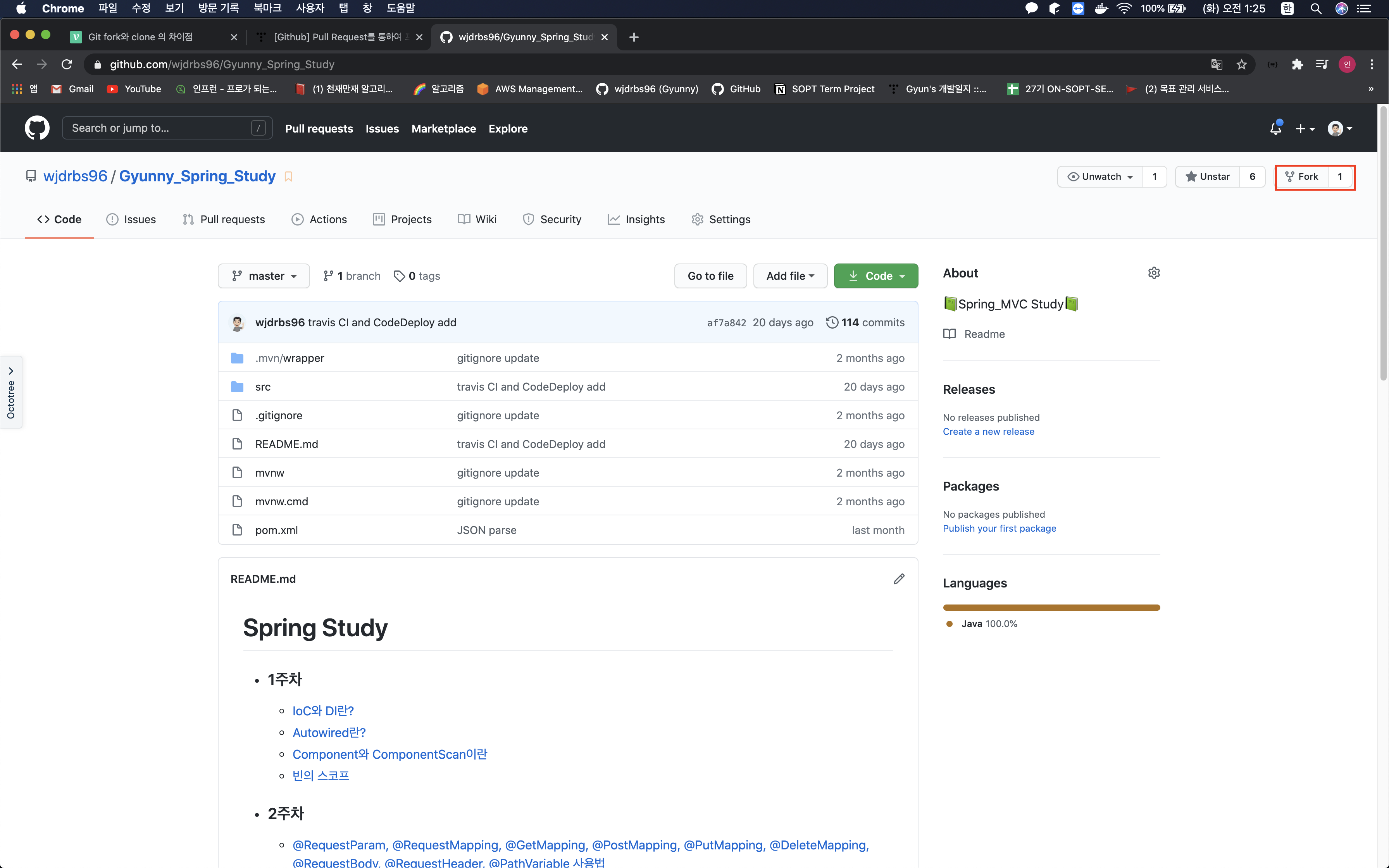The image size is (1389, 868).
Task: Click Create a new release link
Action: pos(988,432)
